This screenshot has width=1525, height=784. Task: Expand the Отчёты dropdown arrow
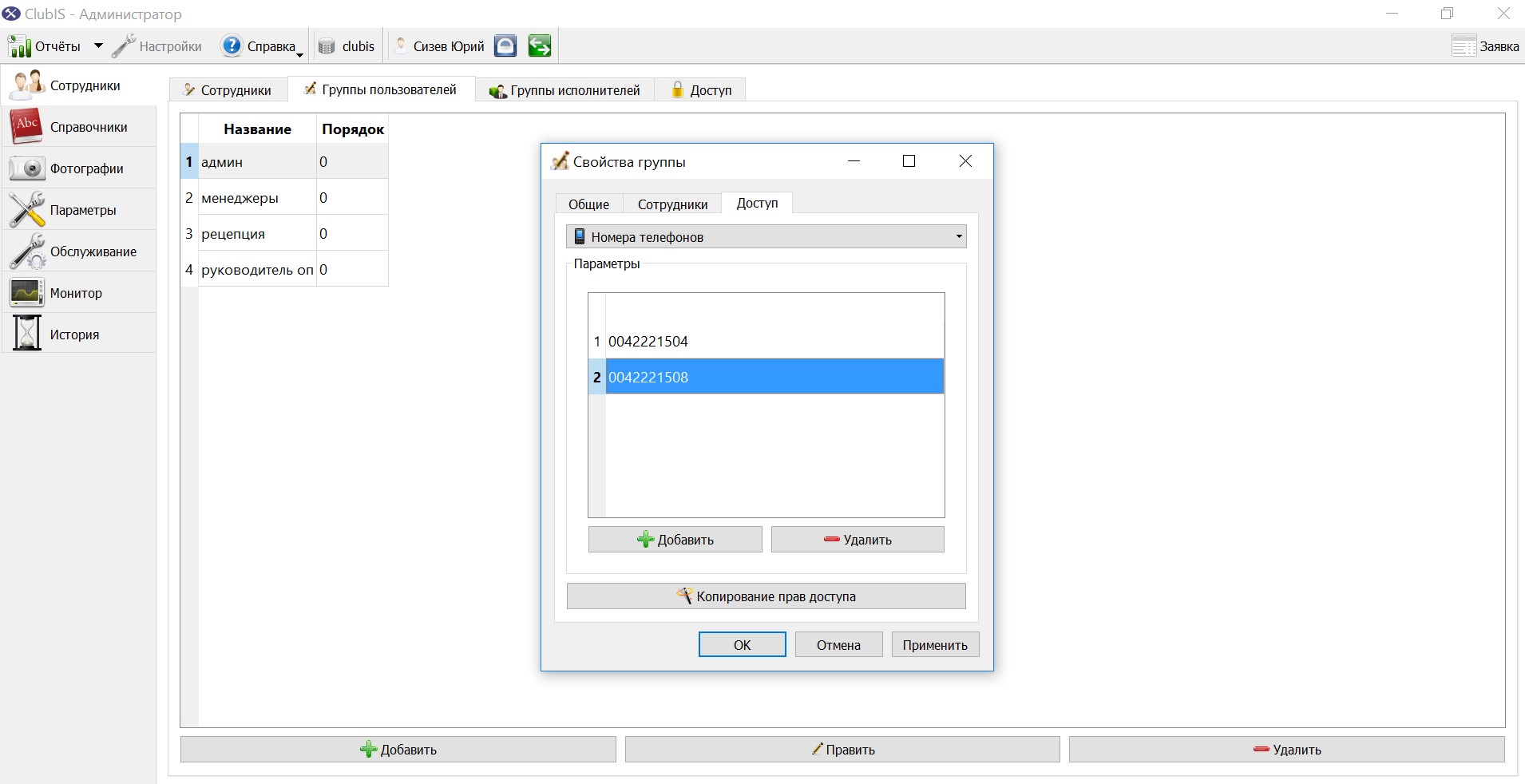(98, 46)
